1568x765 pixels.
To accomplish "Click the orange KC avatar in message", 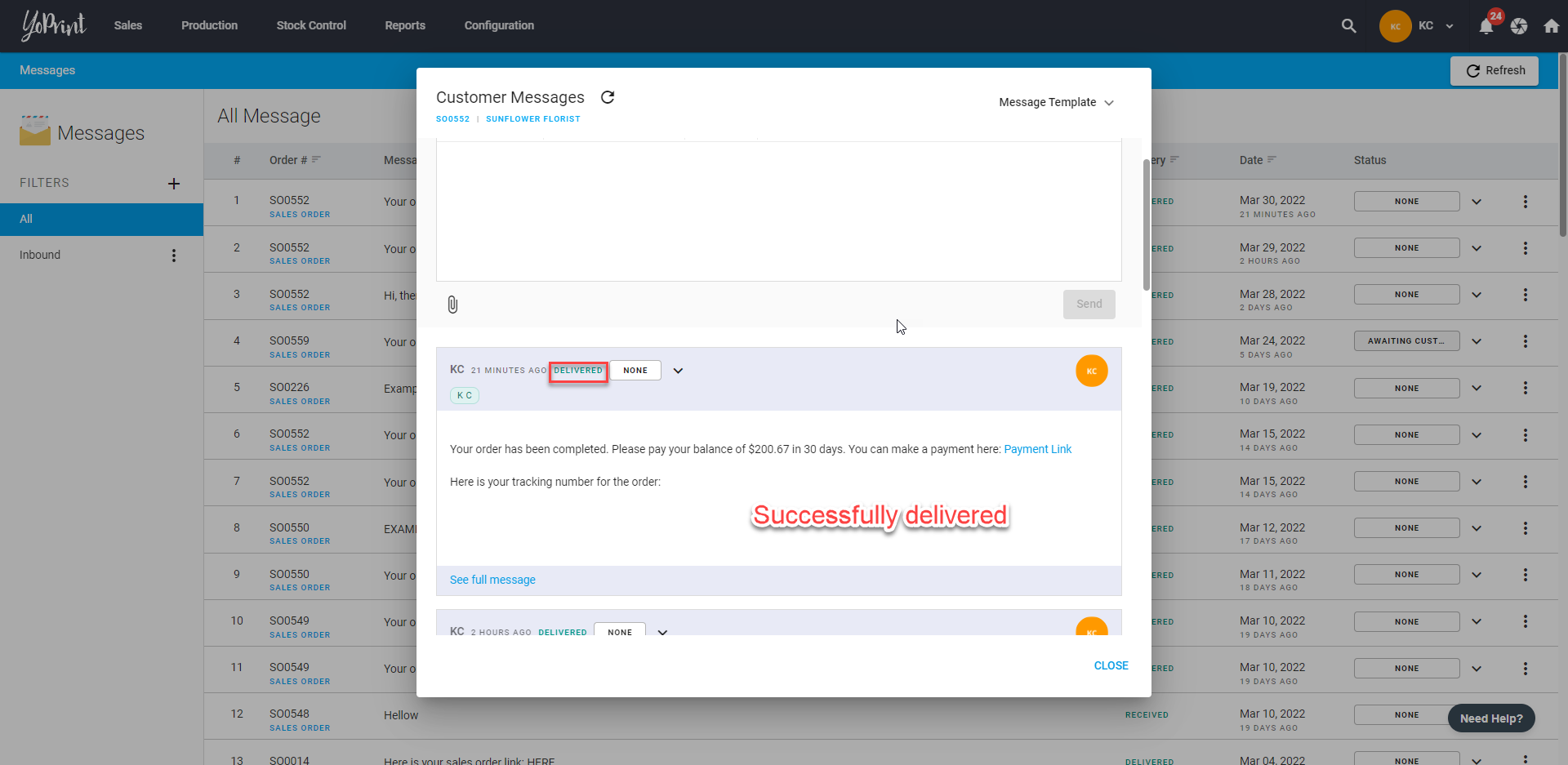I will (x=1092, y=371).
